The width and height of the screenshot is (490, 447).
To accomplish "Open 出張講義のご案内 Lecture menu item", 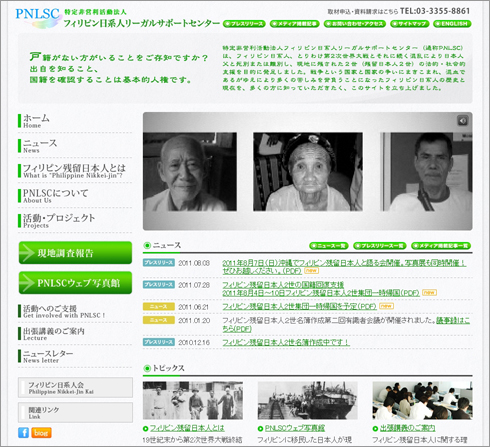I will pos(75,334).
